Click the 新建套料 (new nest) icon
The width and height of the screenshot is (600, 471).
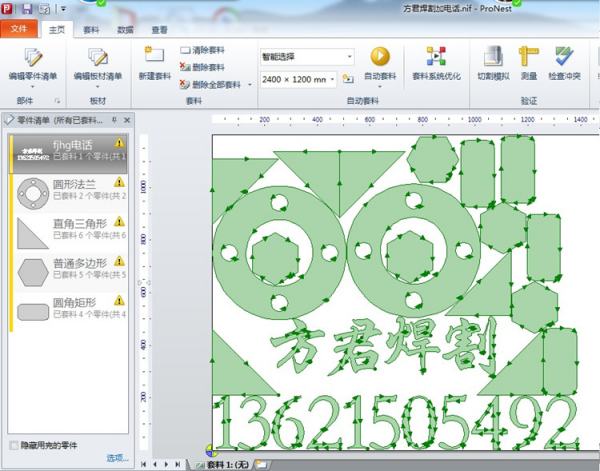point(154,57)
